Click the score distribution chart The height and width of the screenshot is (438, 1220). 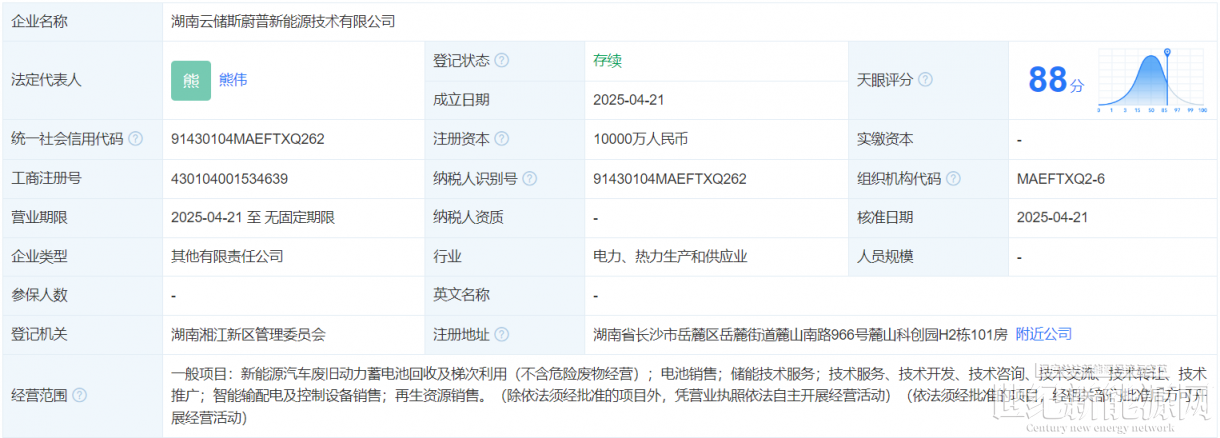coord(1153,80)
